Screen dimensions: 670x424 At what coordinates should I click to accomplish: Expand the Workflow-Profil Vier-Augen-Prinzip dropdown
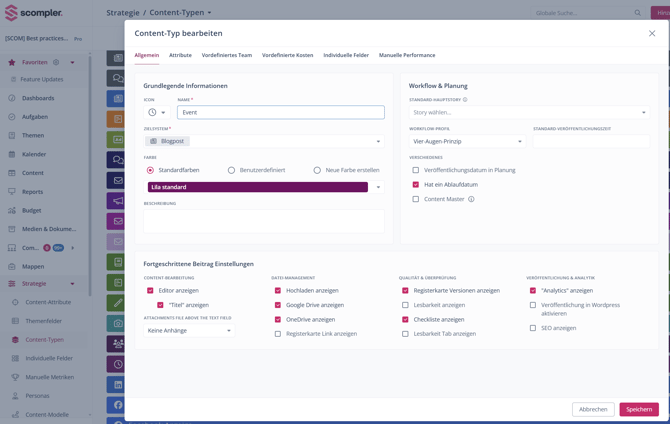point(467,142)
